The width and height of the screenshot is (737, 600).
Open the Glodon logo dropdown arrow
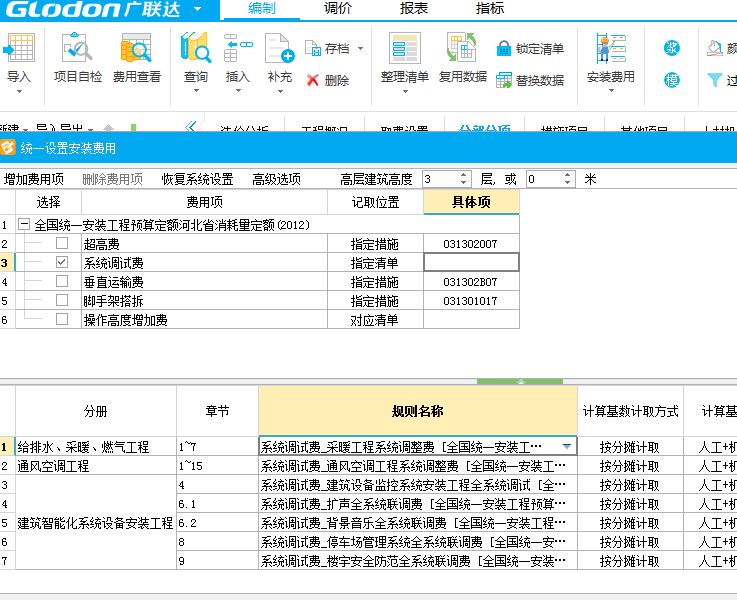[198, 9]
